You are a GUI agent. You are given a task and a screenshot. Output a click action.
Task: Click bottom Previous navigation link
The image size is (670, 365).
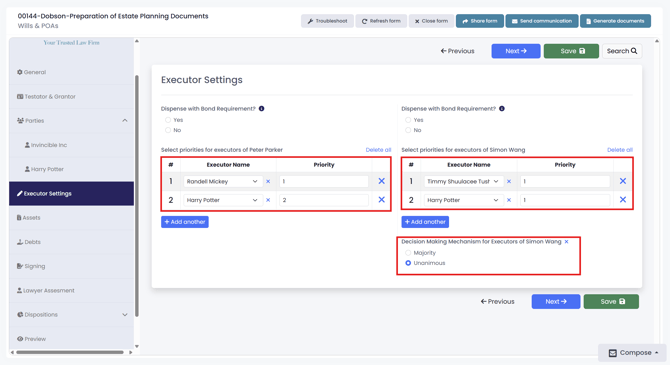pos(497,302)
